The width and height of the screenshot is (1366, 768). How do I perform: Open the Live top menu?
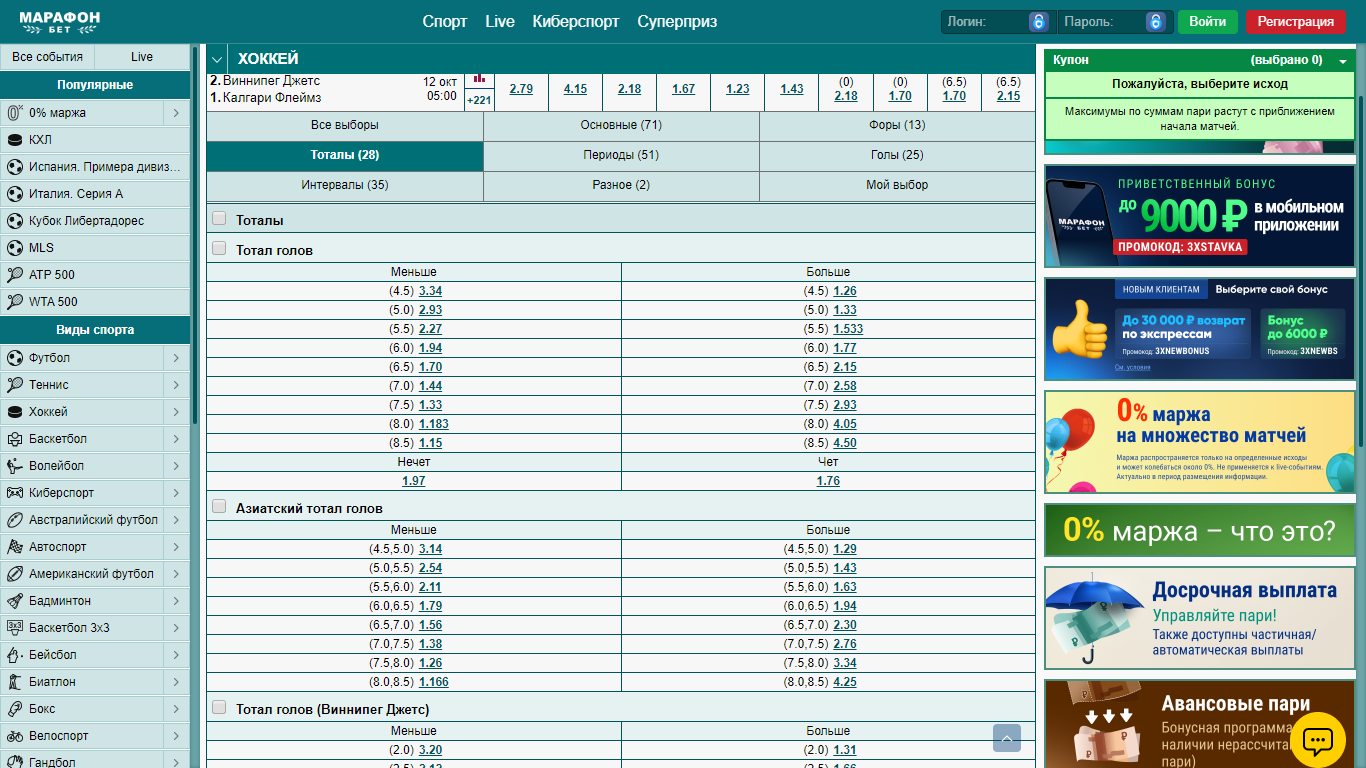500,22
